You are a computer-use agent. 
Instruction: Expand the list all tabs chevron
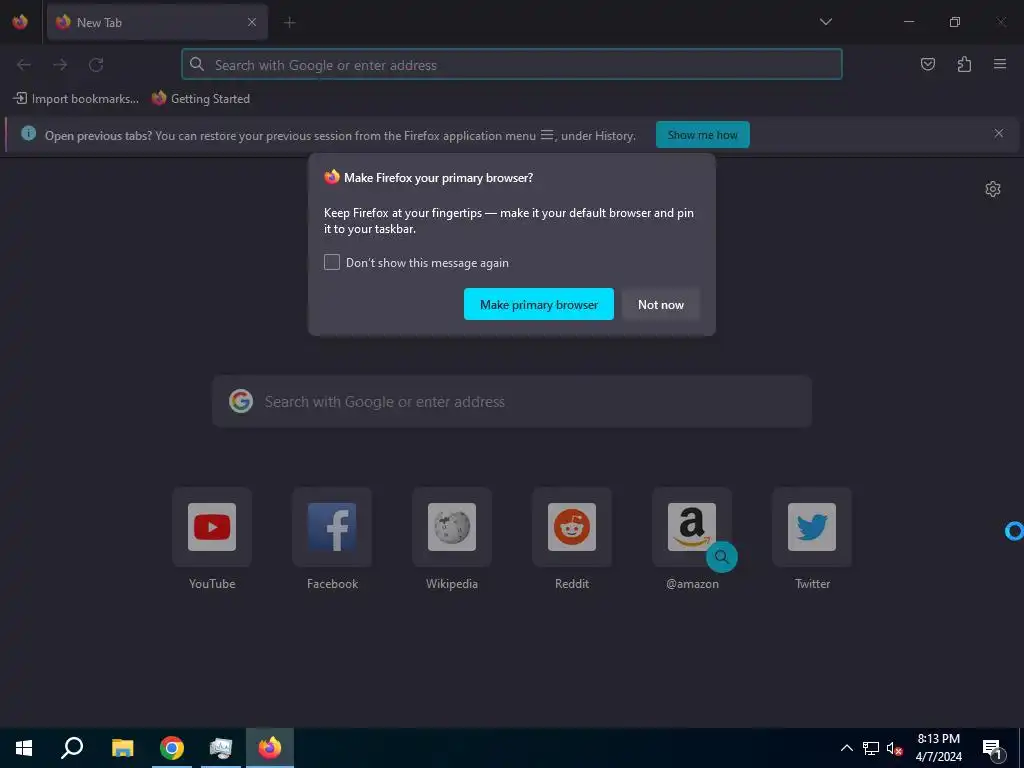click(x=825, y=22)
